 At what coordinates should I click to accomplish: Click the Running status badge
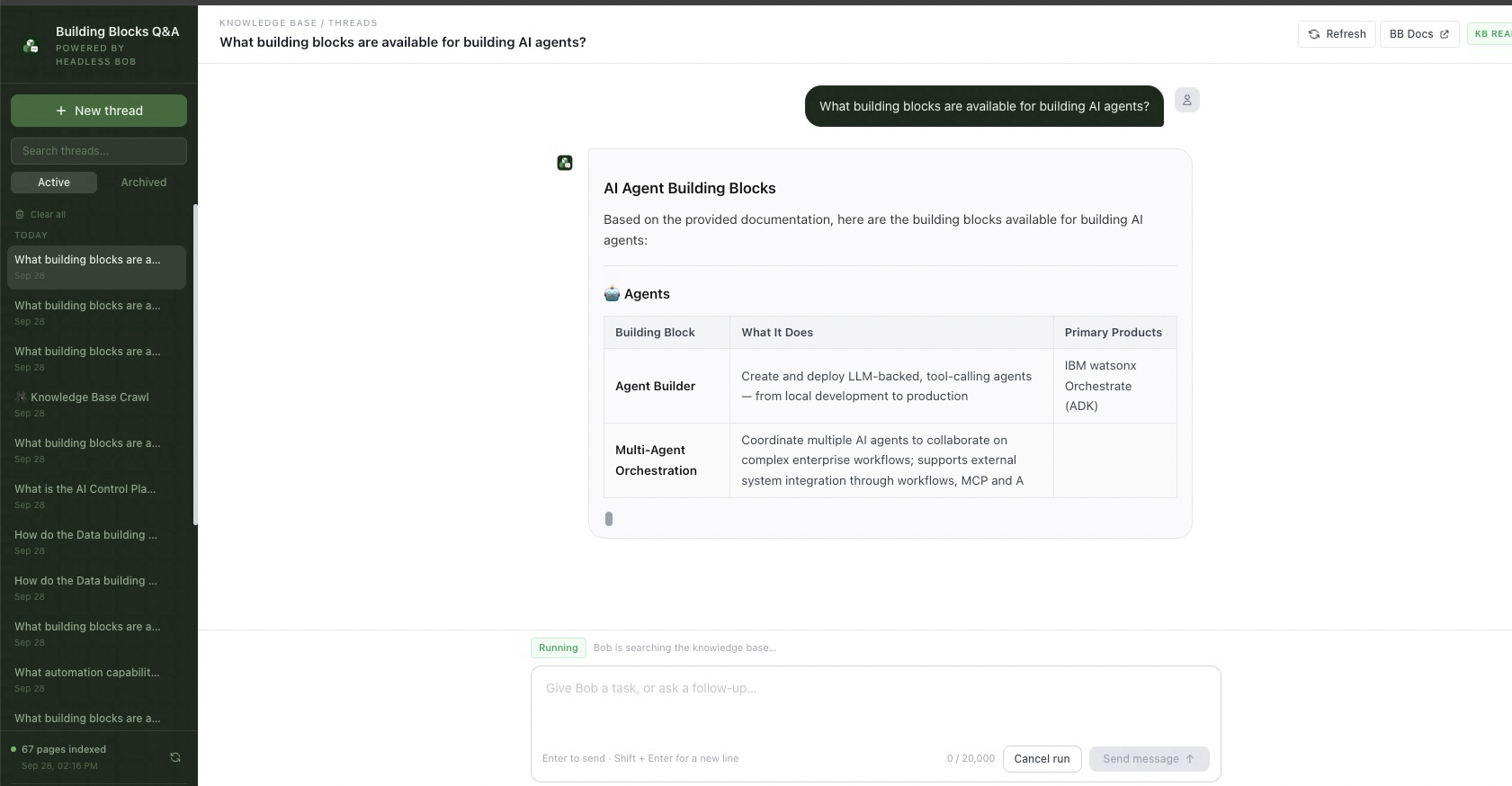tap(559, 648)
